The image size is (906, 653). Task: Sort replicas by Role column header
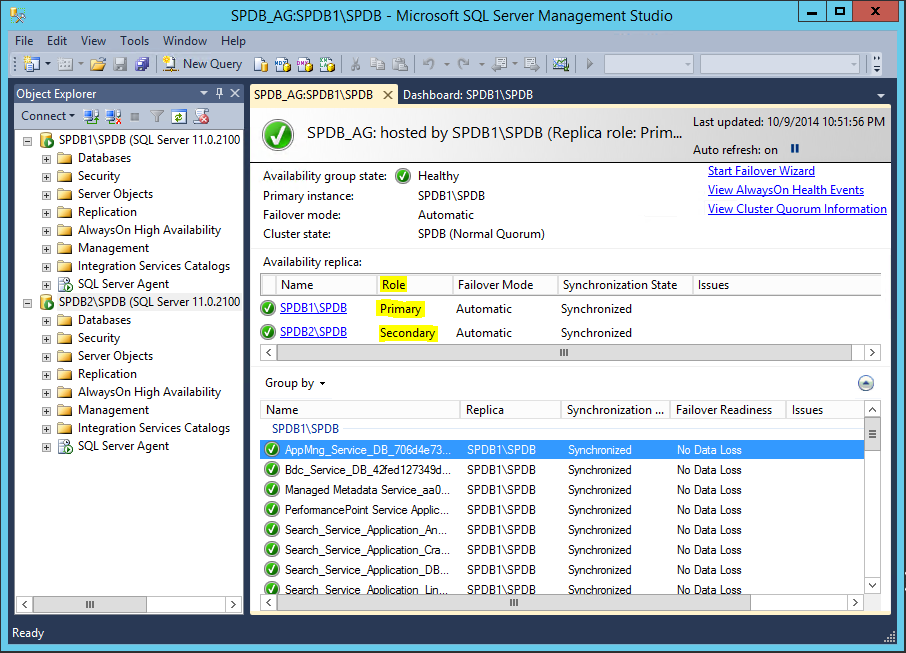(x=414, y=285)
